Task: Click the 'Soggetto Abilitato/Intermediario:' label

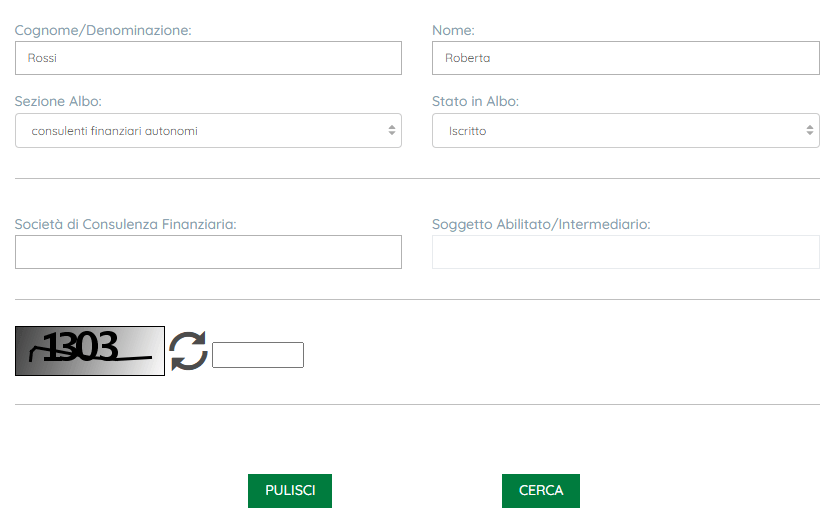Action: point(541,225)
